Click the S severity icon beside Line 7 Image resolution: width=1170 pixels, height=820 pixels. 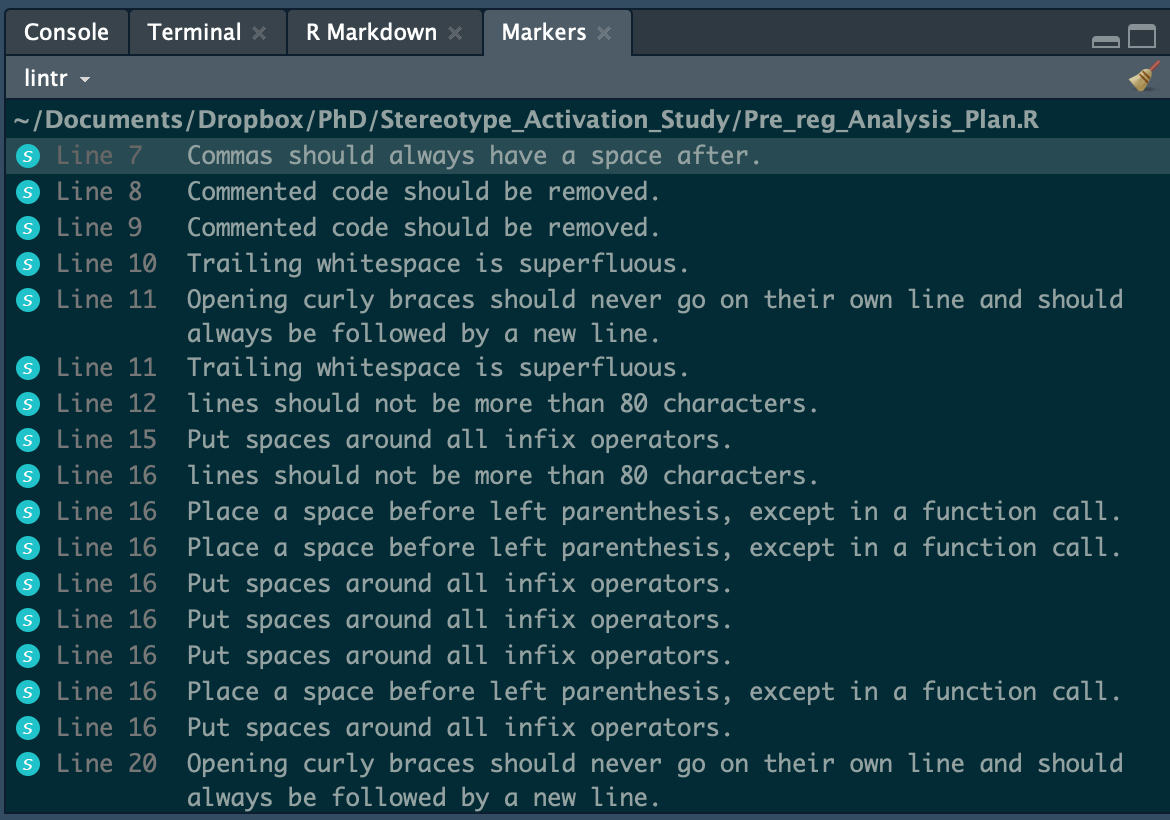27,155
